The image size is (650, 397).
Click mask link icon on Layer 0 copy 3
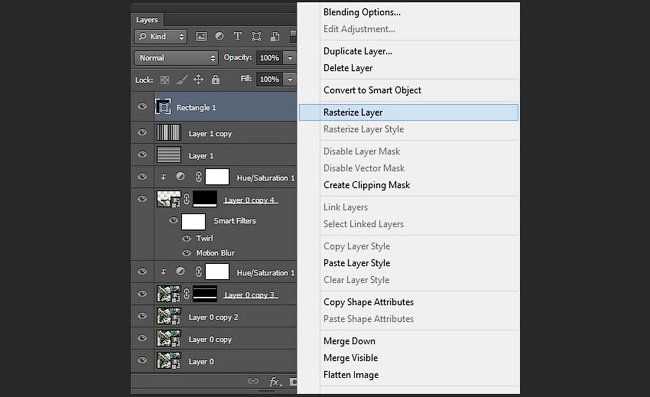point(187,294)
